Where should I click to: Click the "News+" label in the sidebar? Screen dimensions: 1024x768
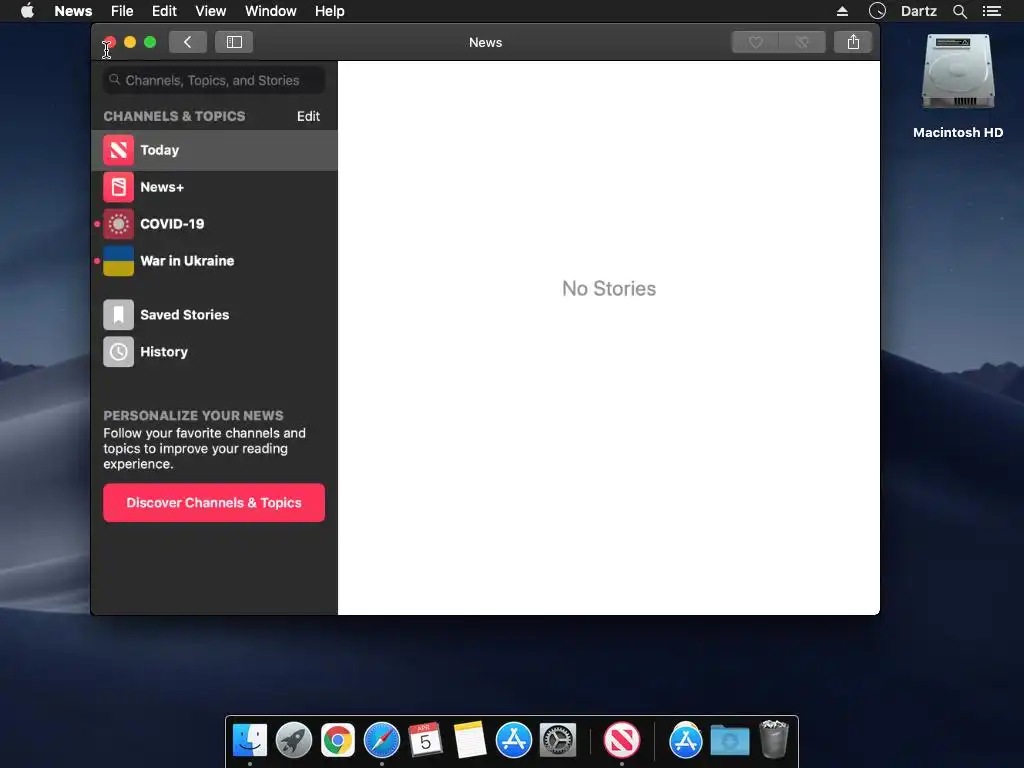162,187
